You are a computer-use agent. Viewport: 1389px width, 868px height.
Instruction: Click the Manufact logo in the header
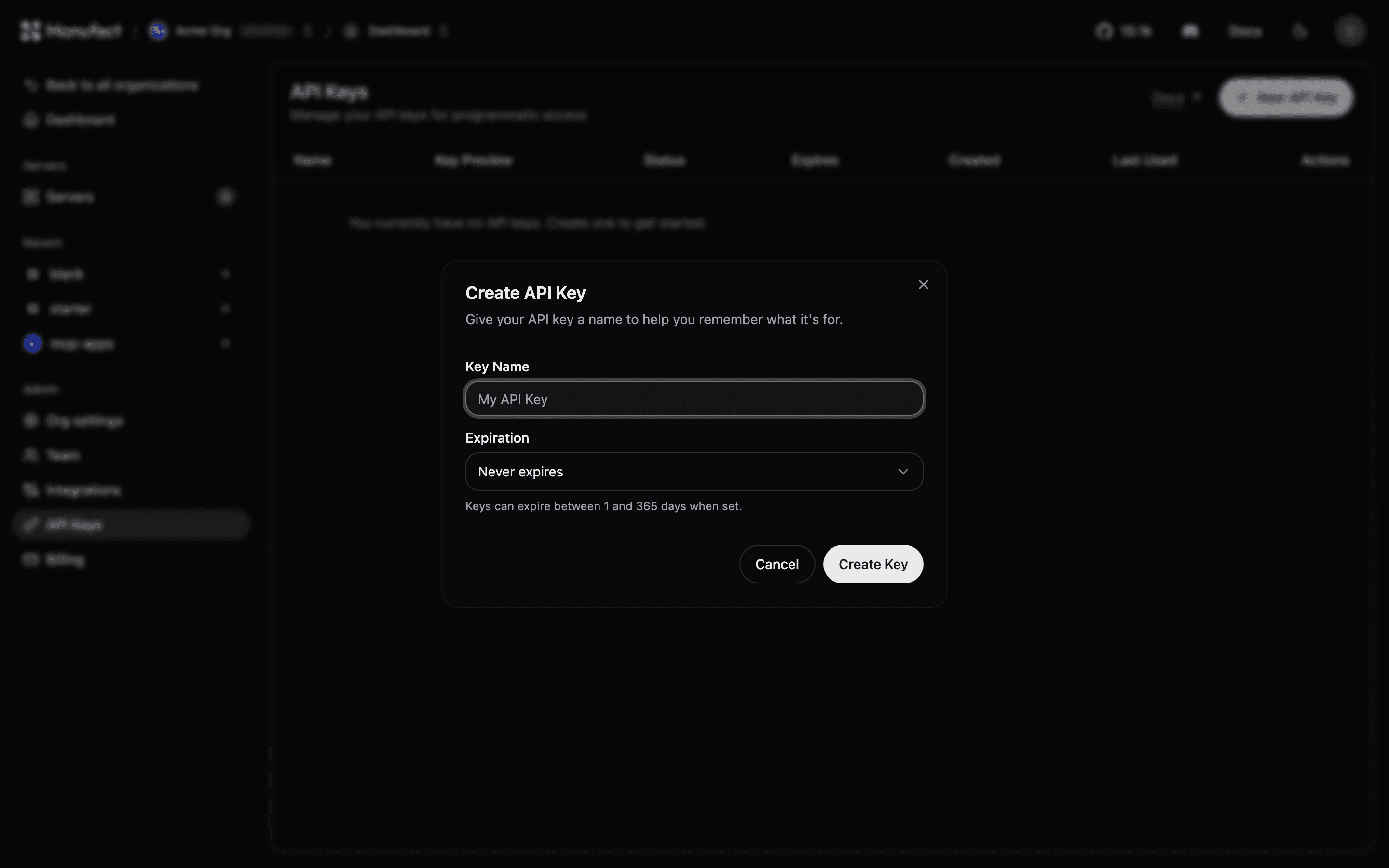click(x=70, y=30)
